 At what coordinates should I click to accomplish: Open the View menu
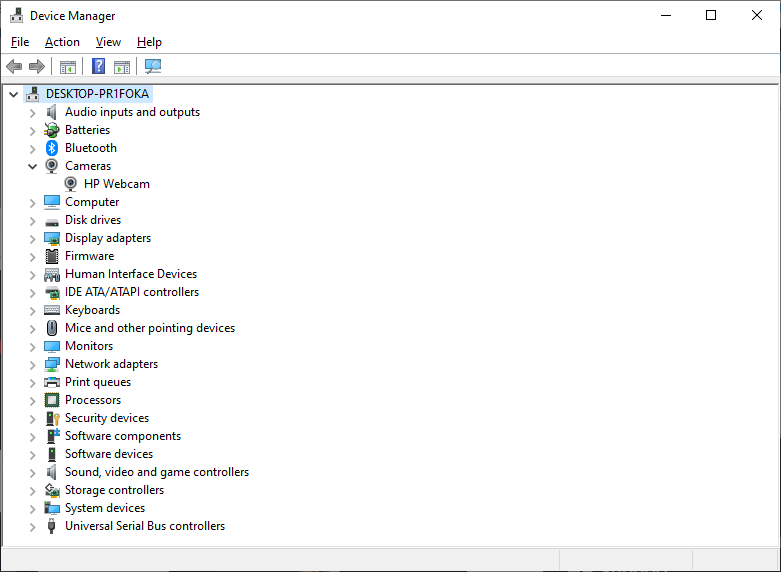pyautogui.click(x=108, y=42)
